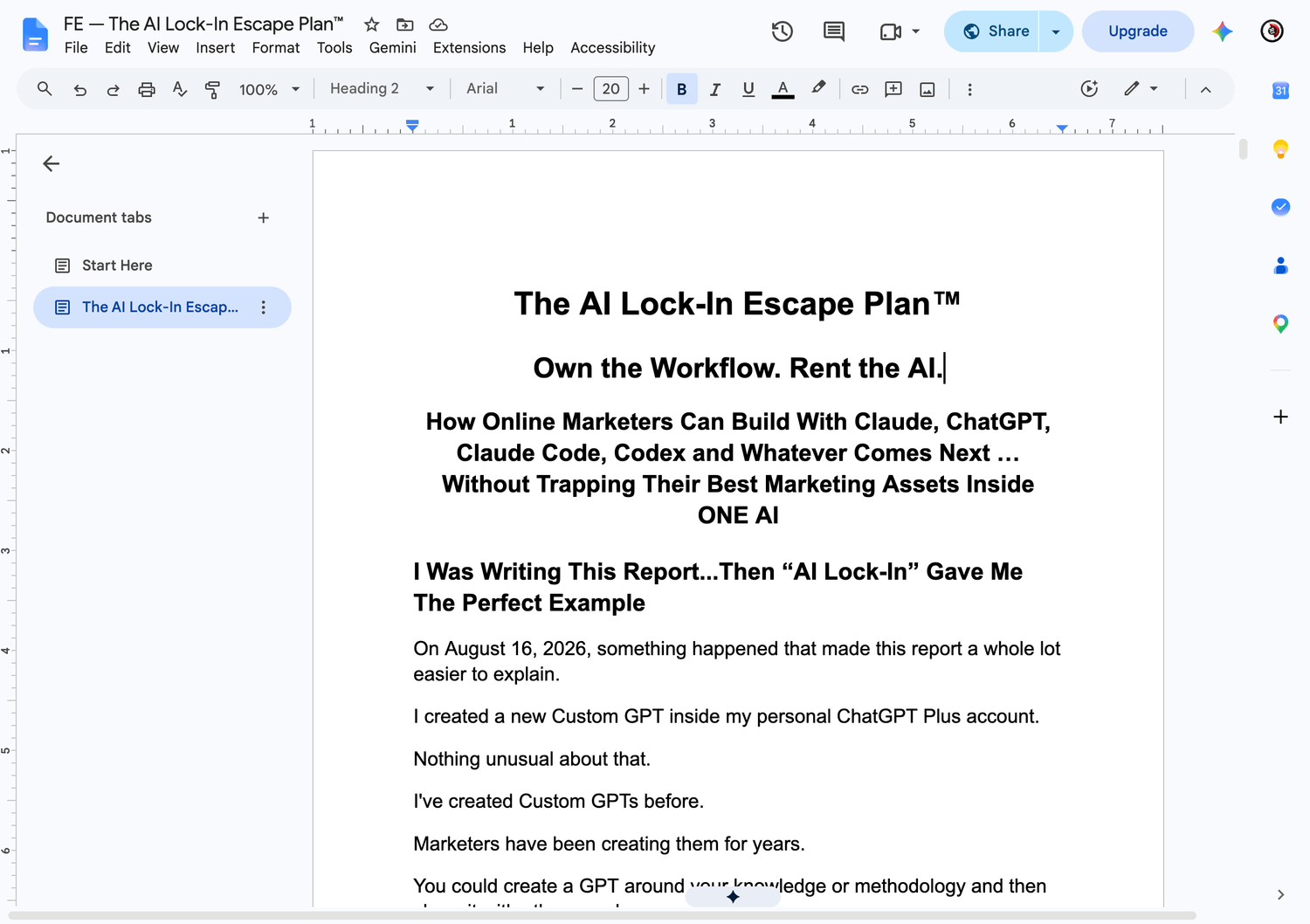Click the Upgrade button
Viewport: 1310px width, 924px height.
pyautogui.click(x=1137, y=31)
